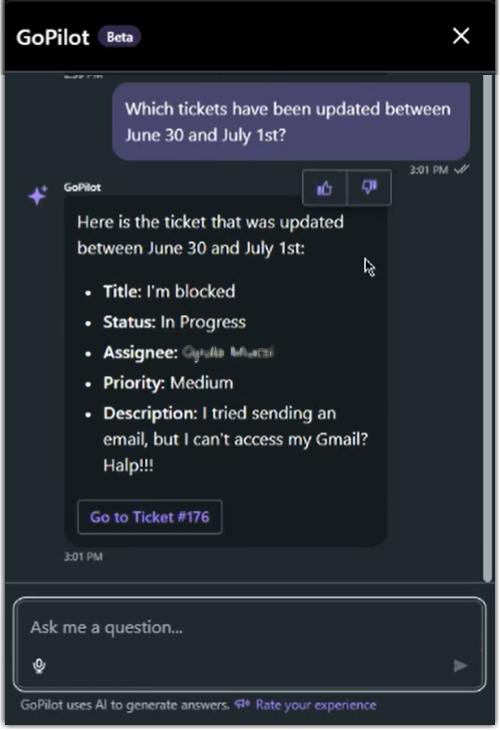Viewport: 500px width, 730px height.
Task: Click the 3:01 PM timestamp below GoPilot reply
Action: point(83,556)
